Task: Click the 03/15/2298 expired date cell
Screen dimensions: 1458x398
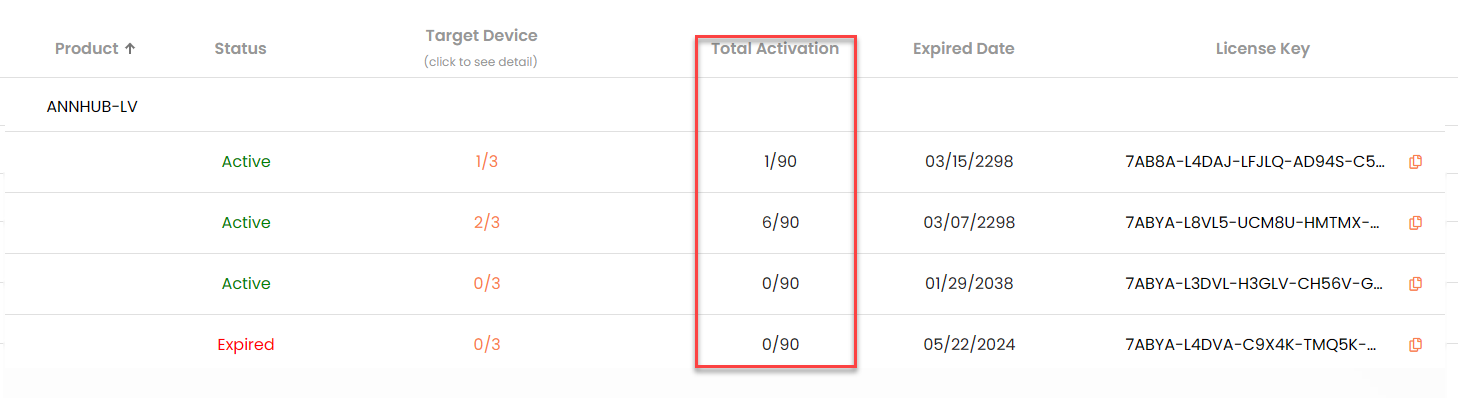Action: tap(969, 162)
